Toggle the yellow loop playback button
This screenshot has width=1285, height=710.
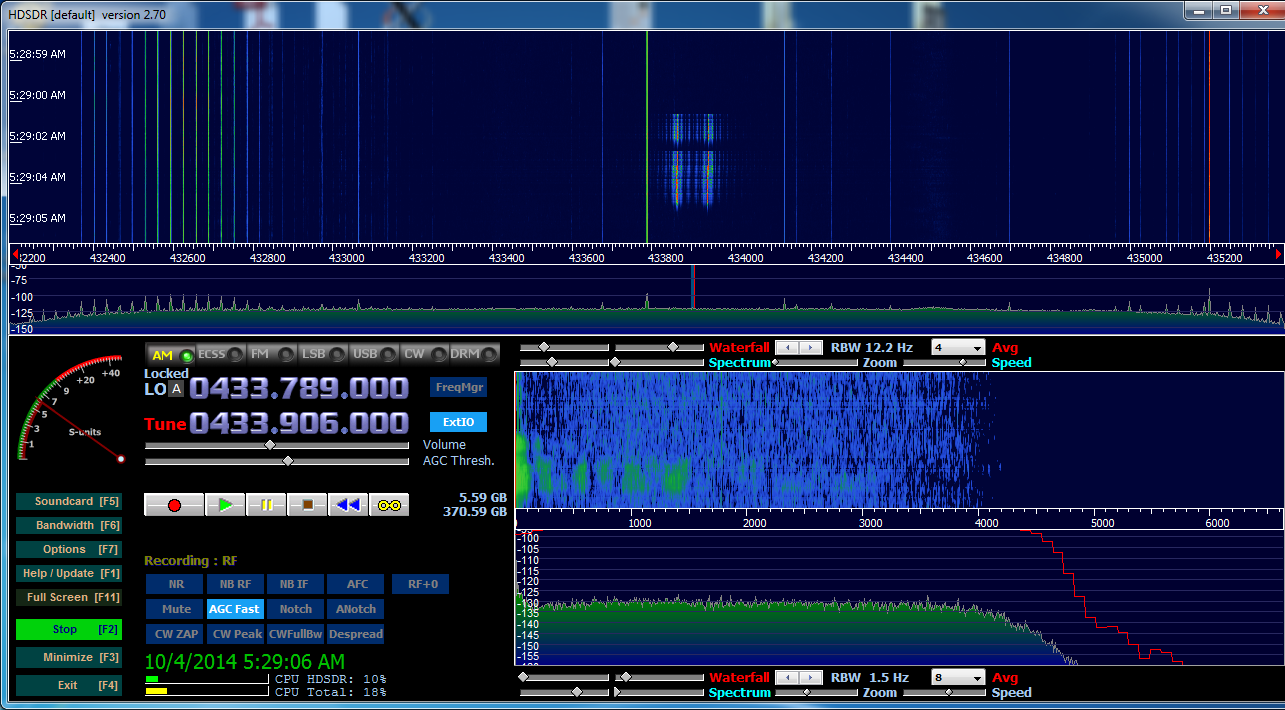389,505
